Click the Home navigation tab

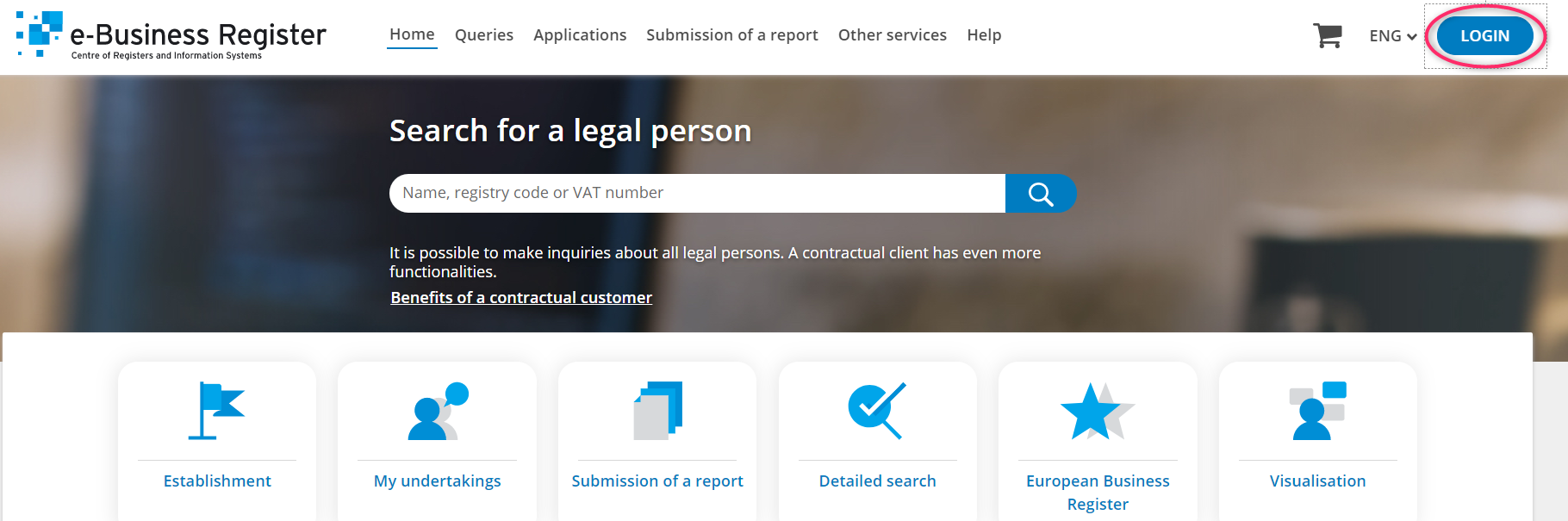coord(412,34)
